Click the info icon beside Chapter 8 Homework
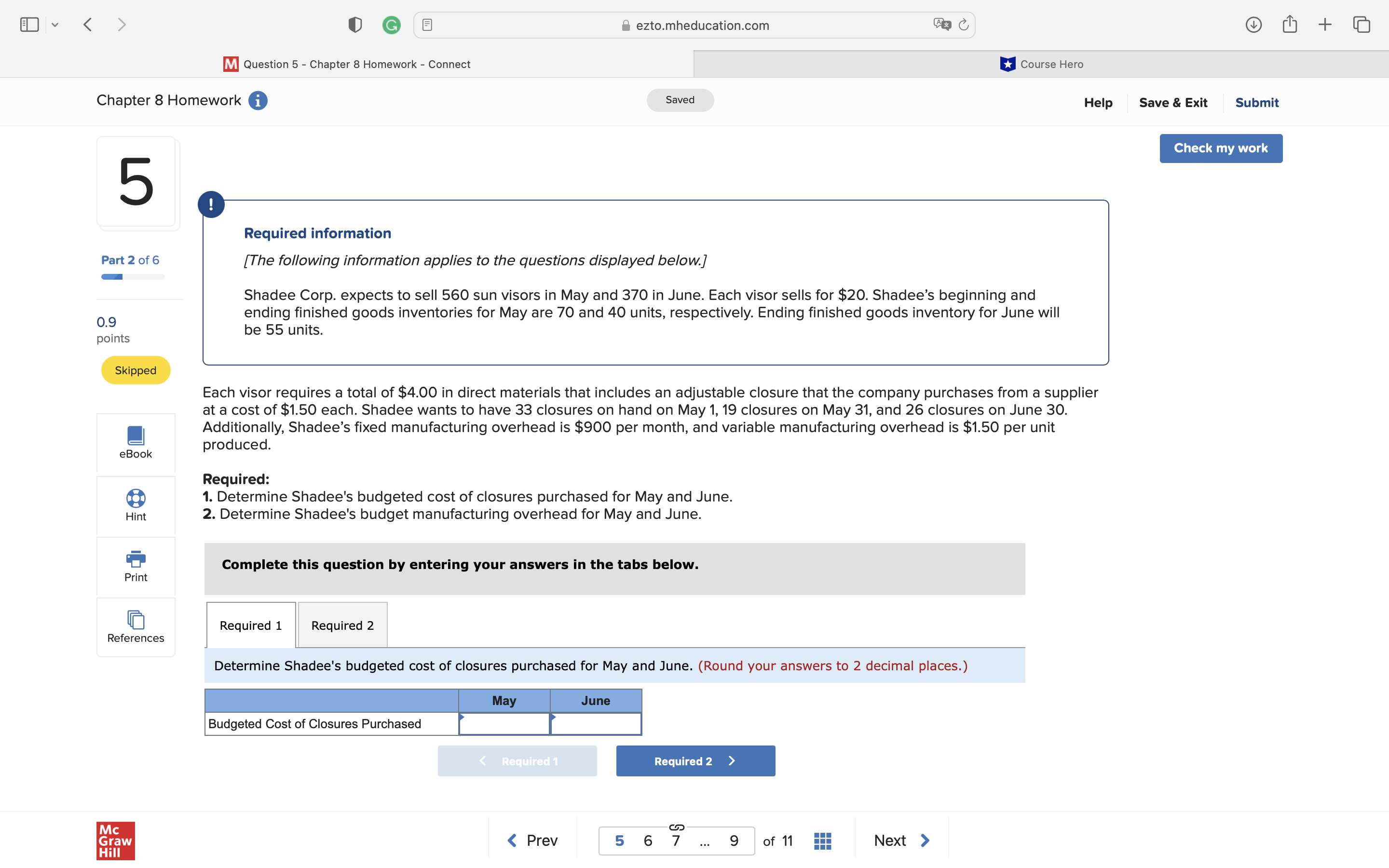The image size is (1389, 868). [x=258, y=100]
